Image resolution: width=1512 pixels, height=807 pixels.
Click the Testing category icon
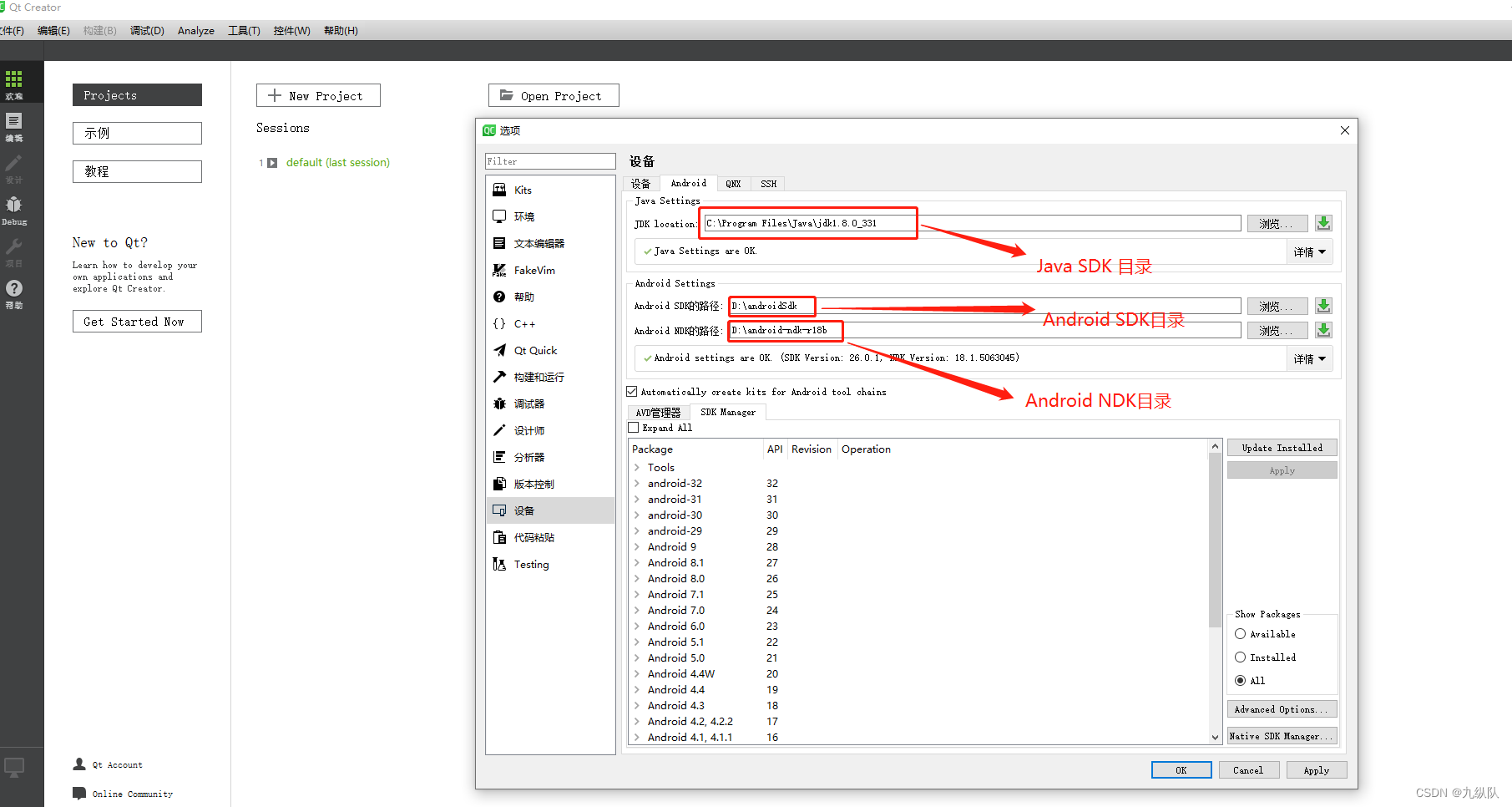tap(499, 564)
